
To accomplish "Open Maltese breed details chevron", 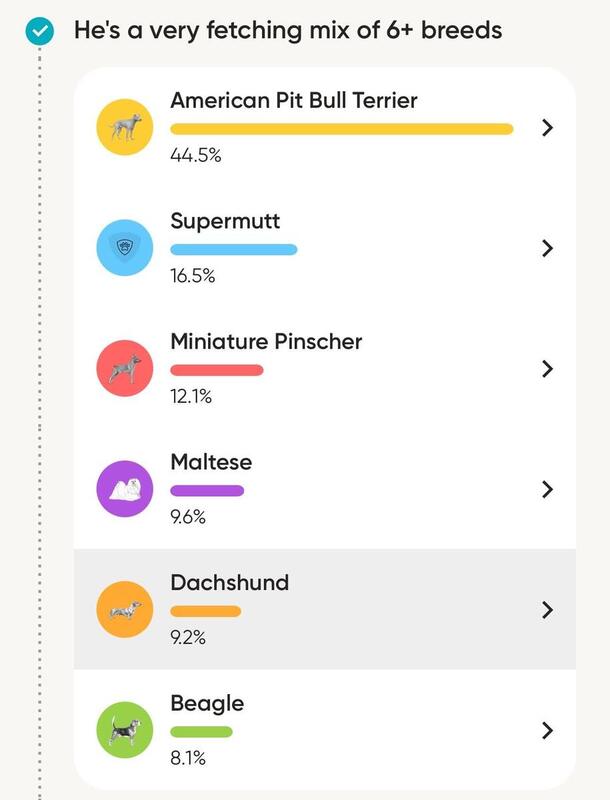I will coord(547,489).
